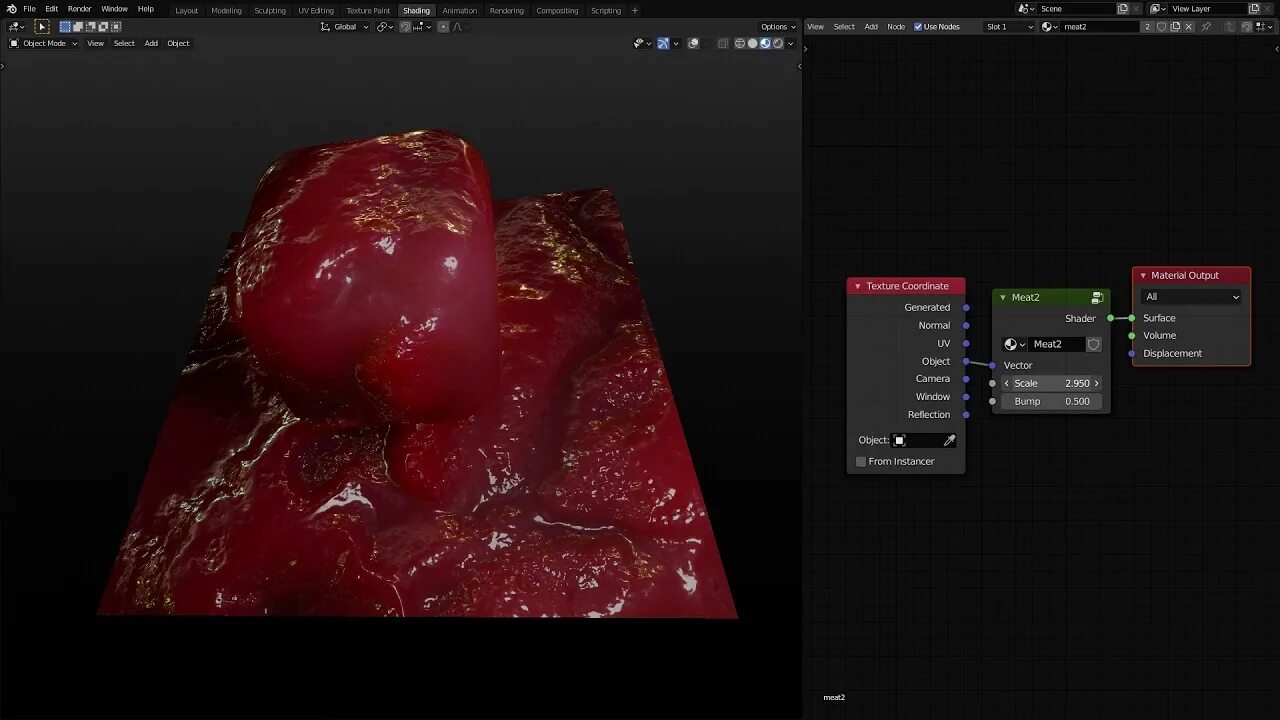Select the cursor tweak tool button
Viewport: 1280px width, 720px height.
coord(42,27)
